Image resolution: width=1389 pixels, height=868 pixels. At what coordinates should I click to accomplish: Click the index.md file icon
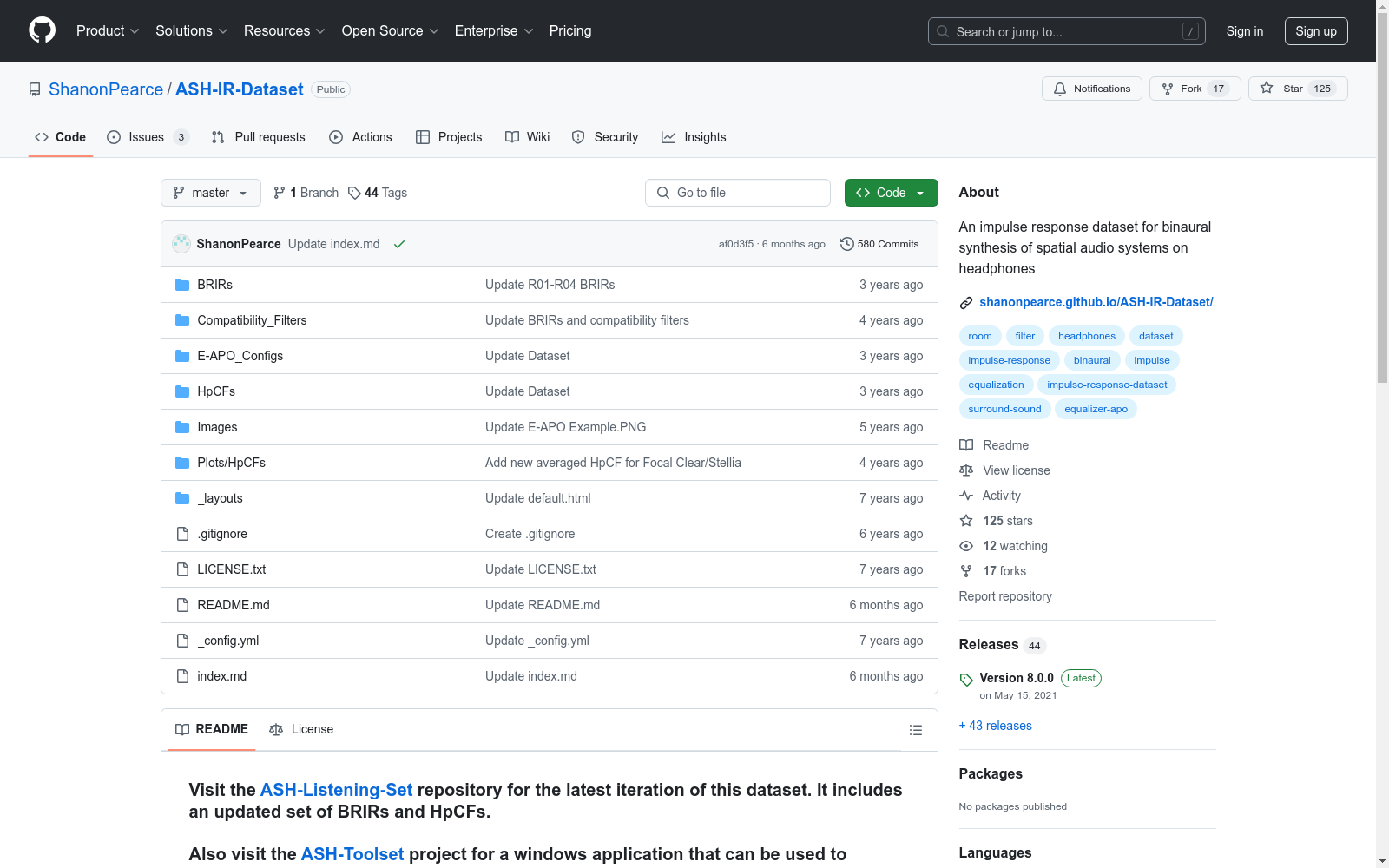coord(182,676)
